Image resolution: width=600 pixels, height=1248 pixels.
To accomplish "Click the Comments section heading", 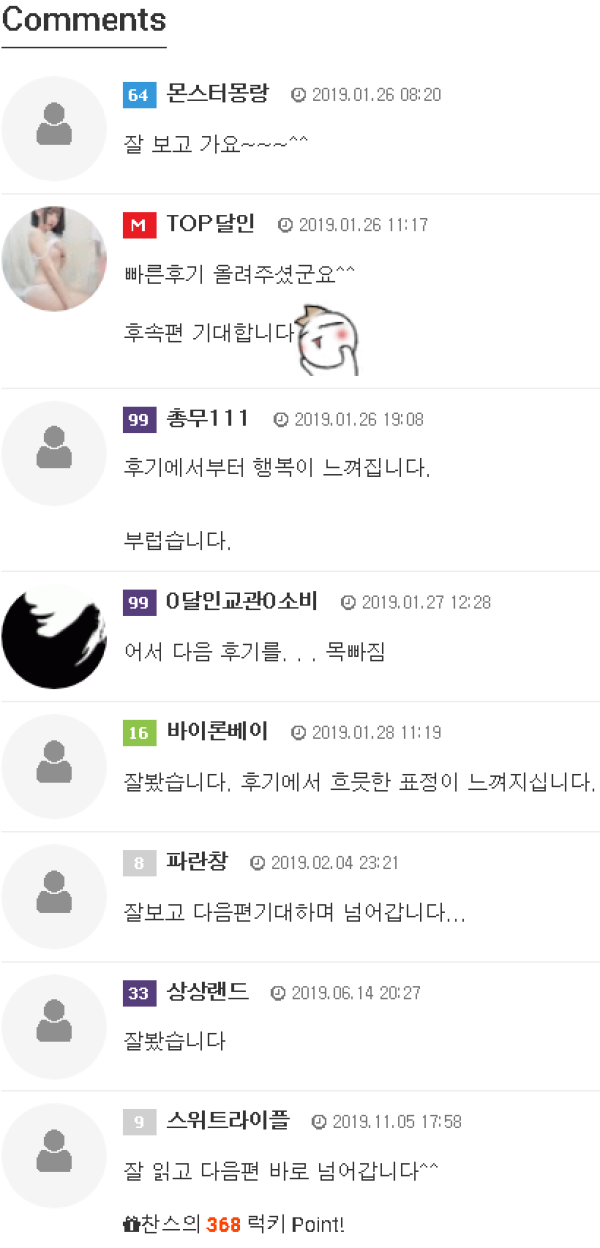I will tap(84, 20).
